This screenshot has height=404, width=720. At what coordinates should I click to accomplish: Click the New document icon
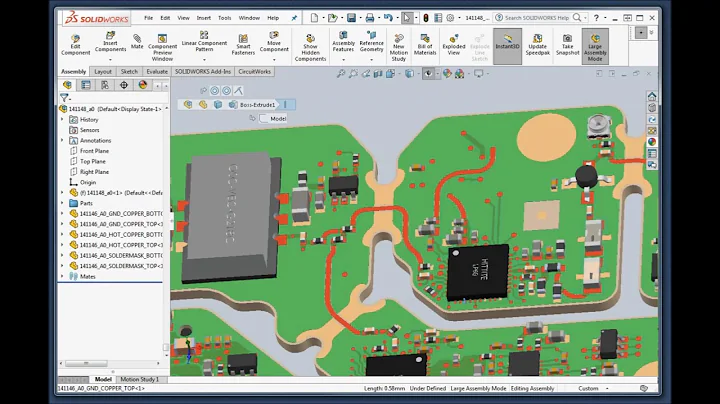click(314, 18)
